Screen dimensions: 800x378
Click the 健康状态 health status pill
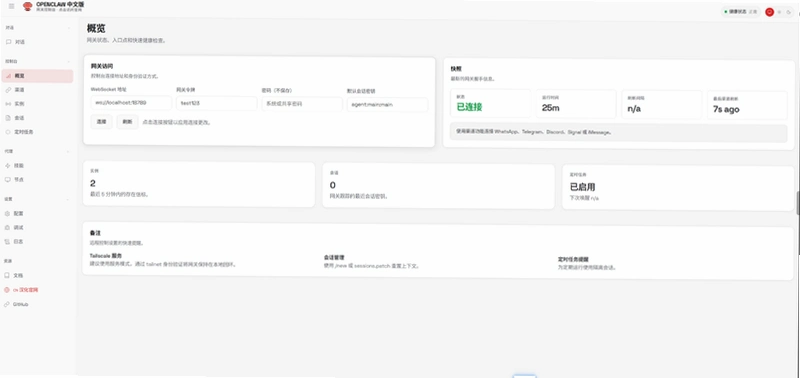741,11
